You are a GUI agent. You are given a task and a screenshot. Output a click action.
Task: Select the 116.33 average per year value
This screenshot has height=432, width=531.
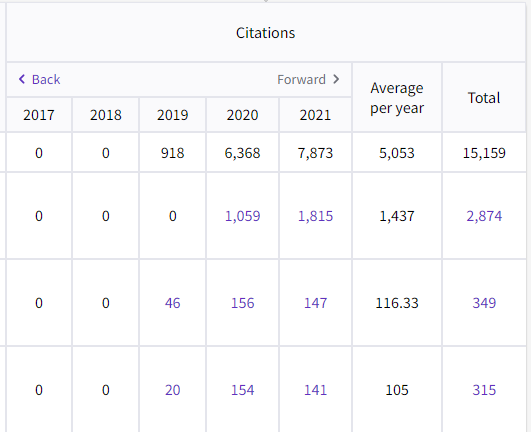tap(397, 303)
